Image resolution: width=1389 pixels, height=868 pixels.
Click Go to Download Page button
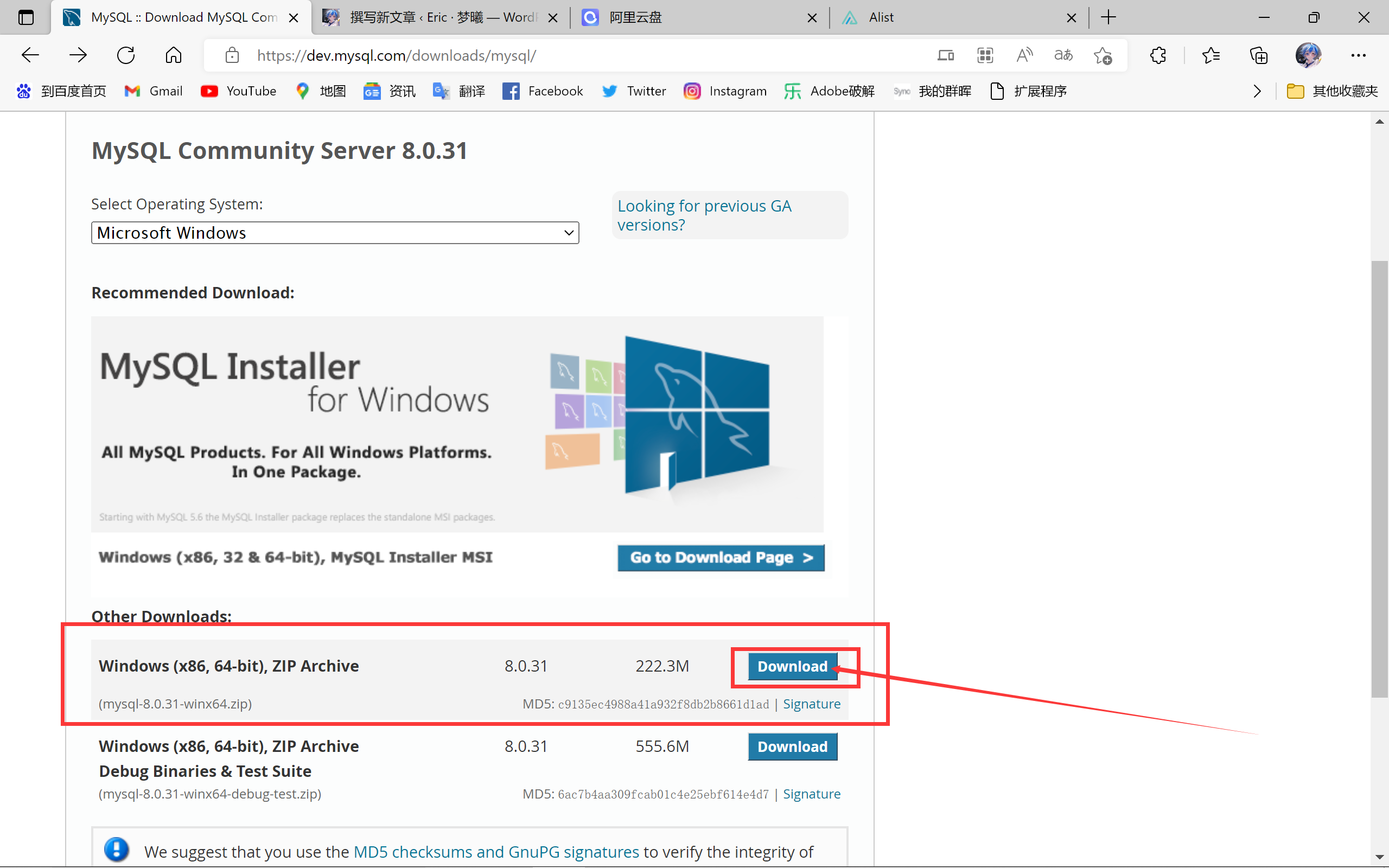(721, 558)
